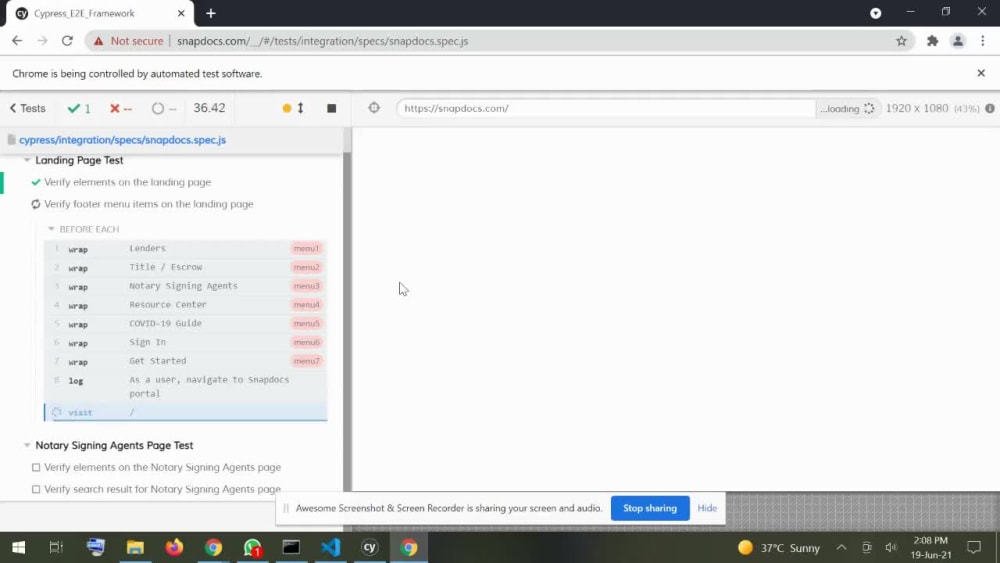
Task: Navigate back in Chrome
Action: coord(17,41)
